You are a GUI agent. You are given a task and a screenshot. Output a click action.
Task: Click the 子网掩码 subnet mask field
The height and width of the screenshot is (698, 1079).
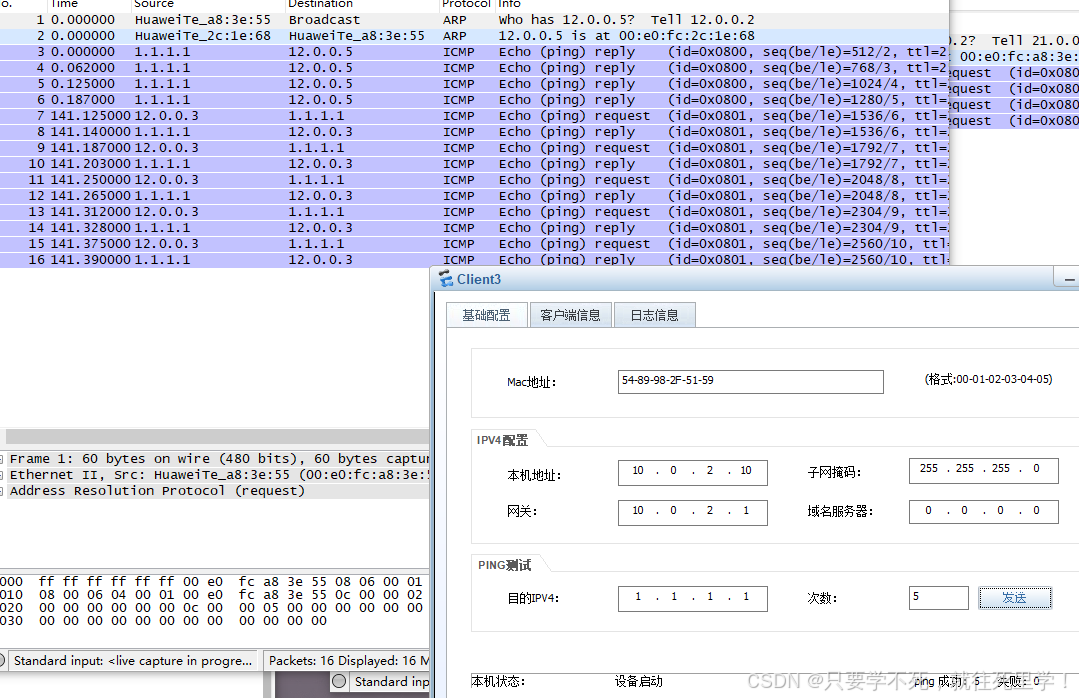tap(983, 470)
